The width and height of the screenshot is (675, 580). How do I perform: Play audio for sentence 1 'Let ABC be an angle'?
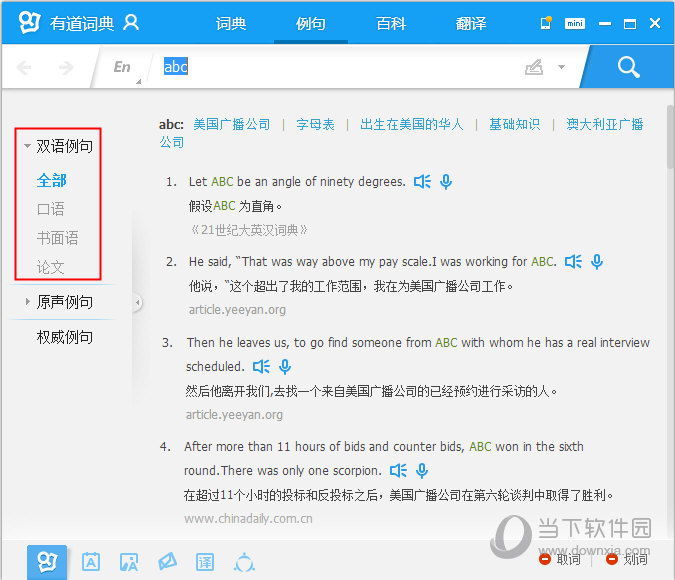[422, 182]
